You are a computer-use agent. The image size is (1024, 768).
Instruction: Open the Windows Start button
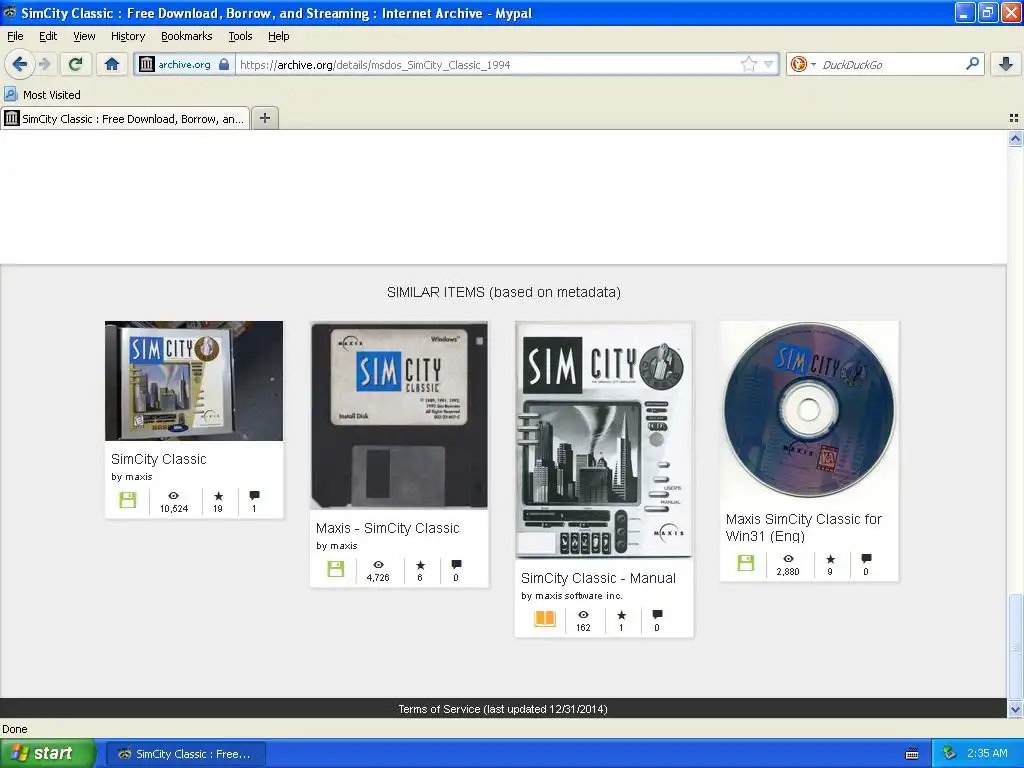(47, 753)
